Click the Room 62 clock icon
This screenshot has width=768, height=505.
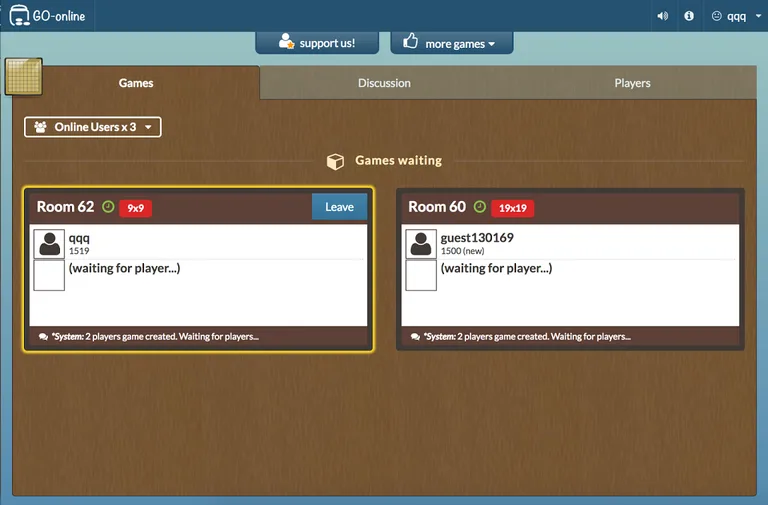click(x=108, y=207)
